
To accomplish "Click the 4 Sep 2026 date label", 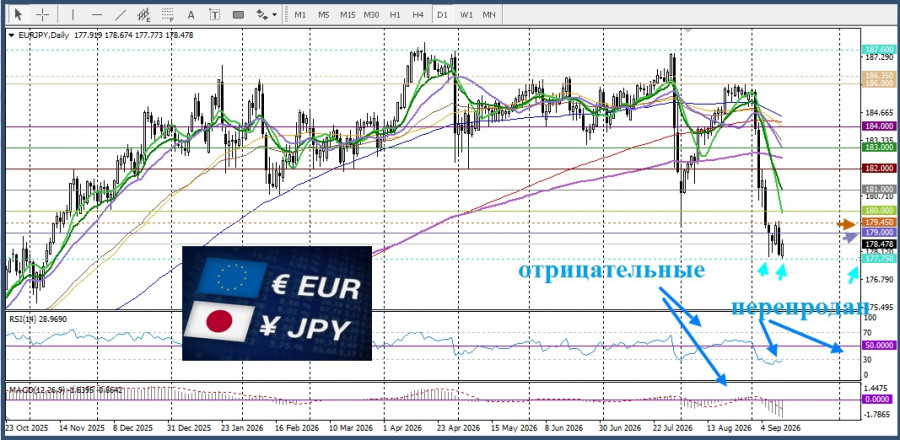I will pos(780,429).
